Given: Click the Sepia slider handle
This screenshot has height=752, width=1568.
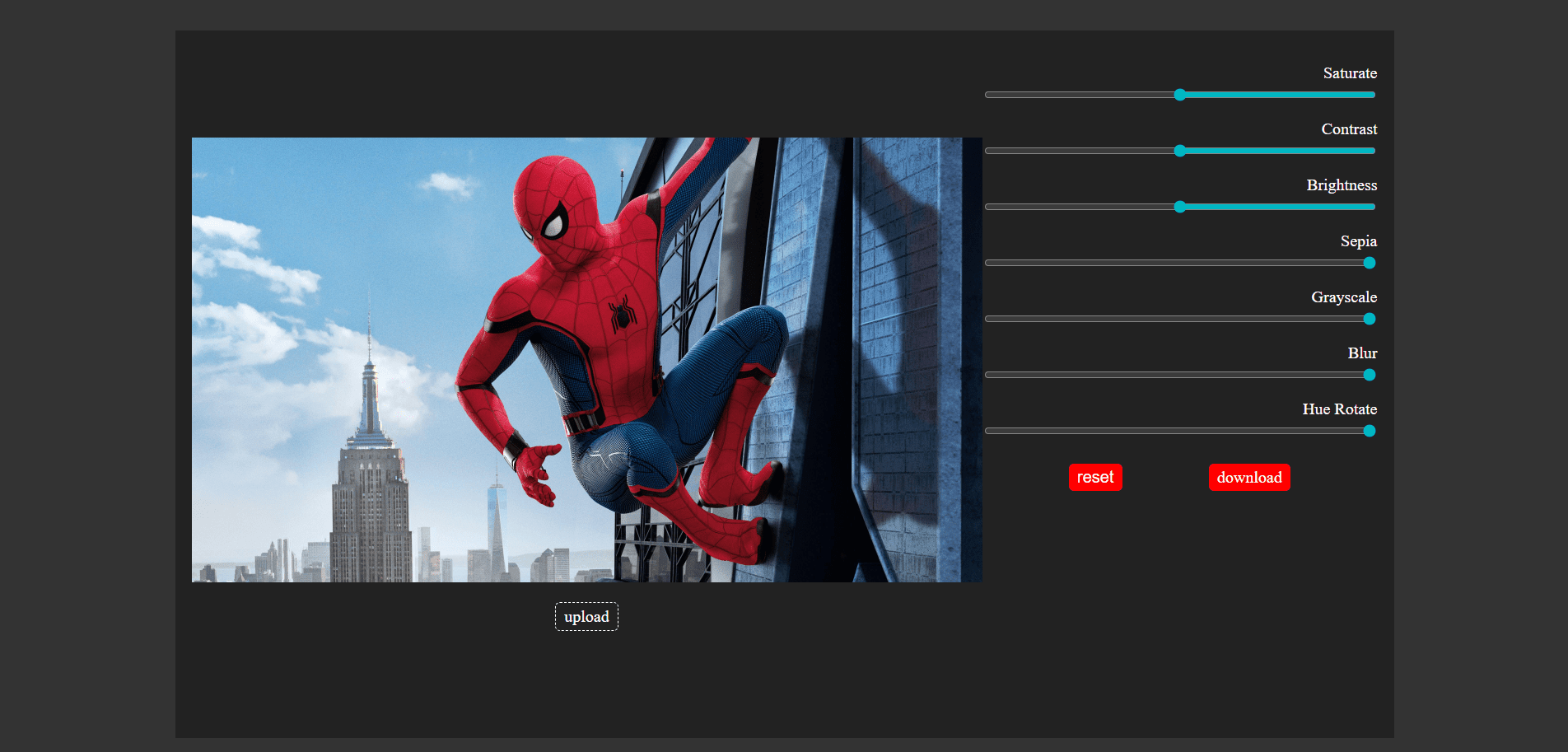Looking at the screenshot, I should point(1368,263).
